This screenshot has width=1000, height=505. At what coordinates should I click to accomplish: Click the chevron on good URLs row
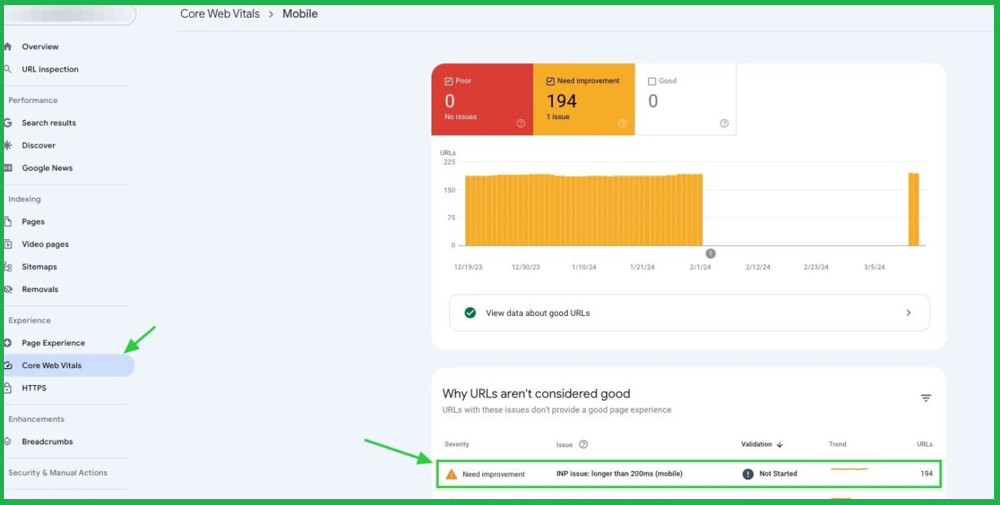click(x=908, y=313)
